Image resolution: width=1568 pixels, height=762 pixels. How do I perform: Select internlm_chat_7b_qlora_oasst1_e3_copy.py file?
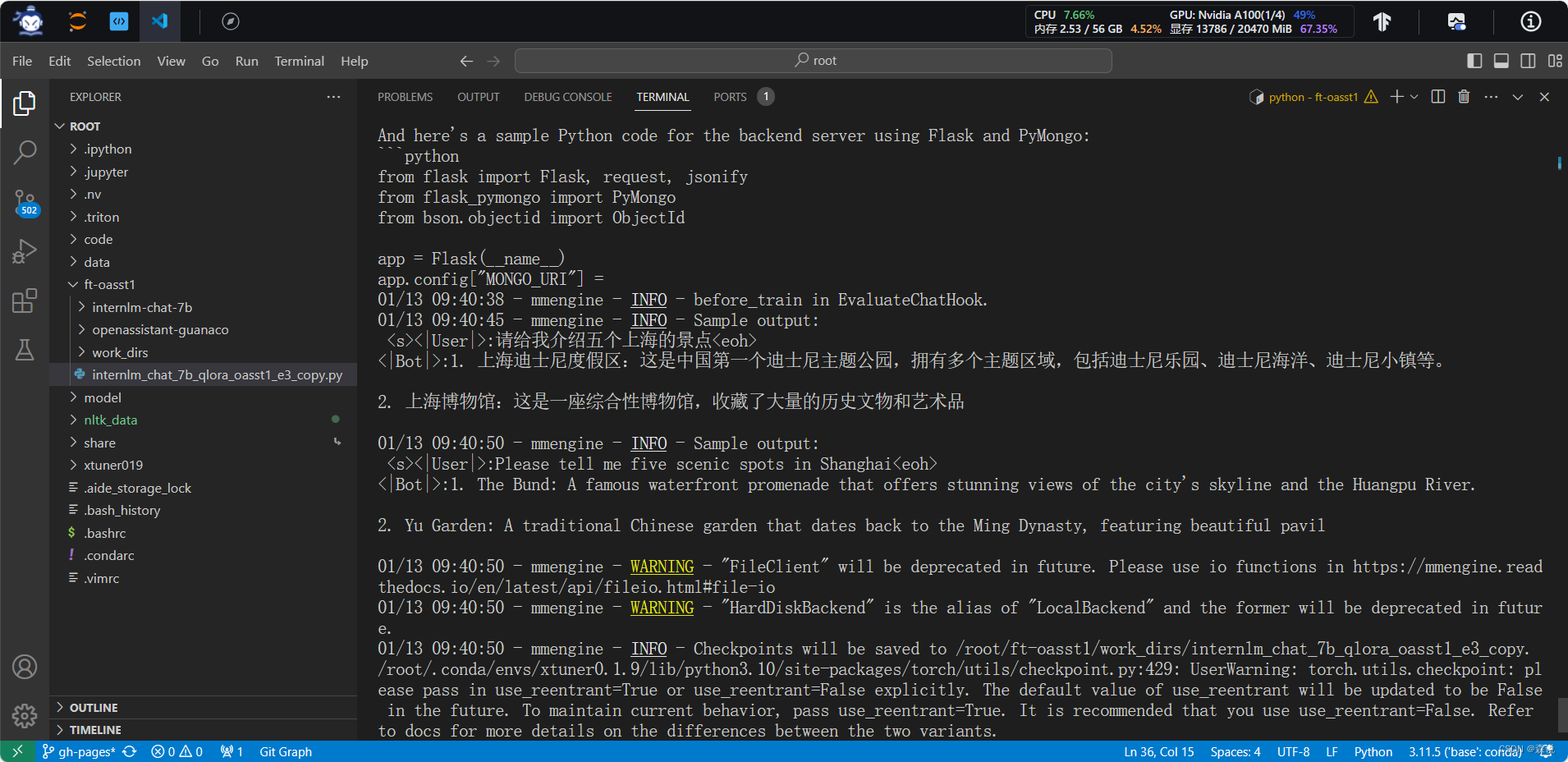[x=204, y=374]
